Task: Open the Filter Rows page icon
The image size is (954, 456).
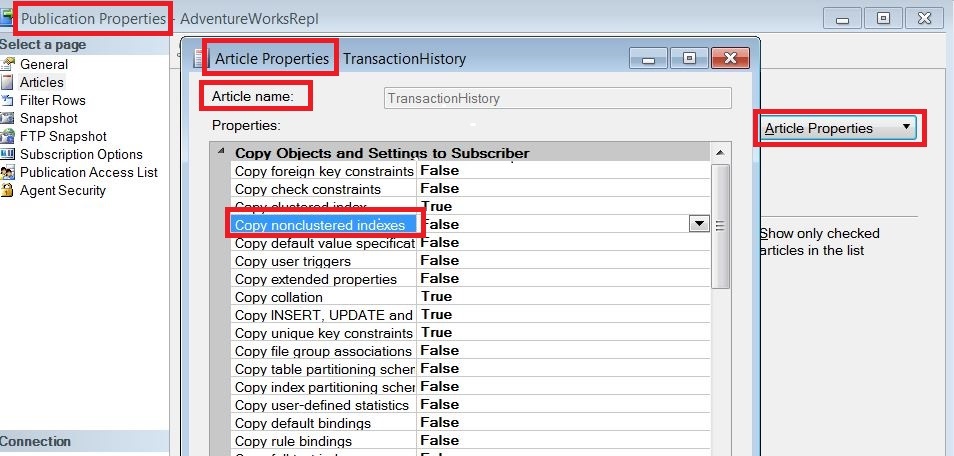Action: click(7, 100)
